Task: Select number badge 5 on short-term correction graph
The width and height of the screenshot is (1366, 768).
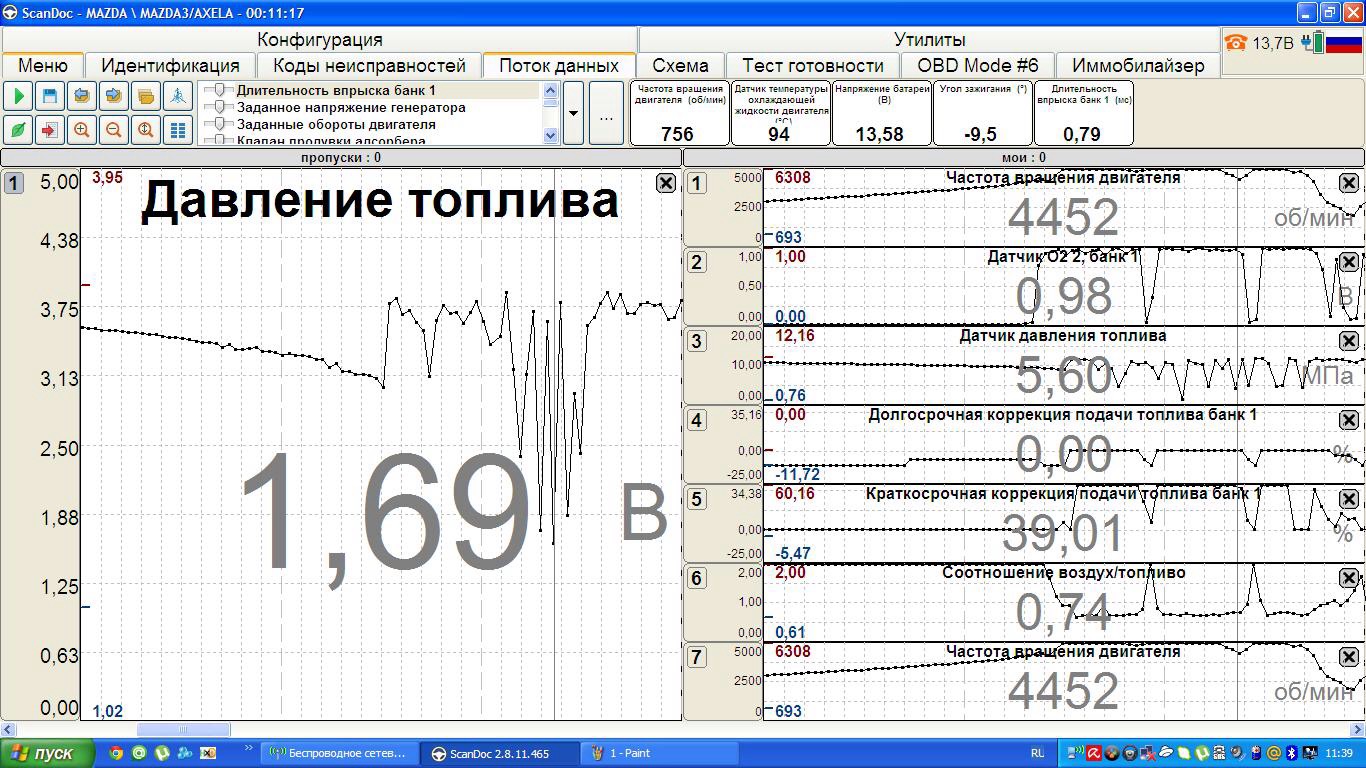Action: pos(697,499)
